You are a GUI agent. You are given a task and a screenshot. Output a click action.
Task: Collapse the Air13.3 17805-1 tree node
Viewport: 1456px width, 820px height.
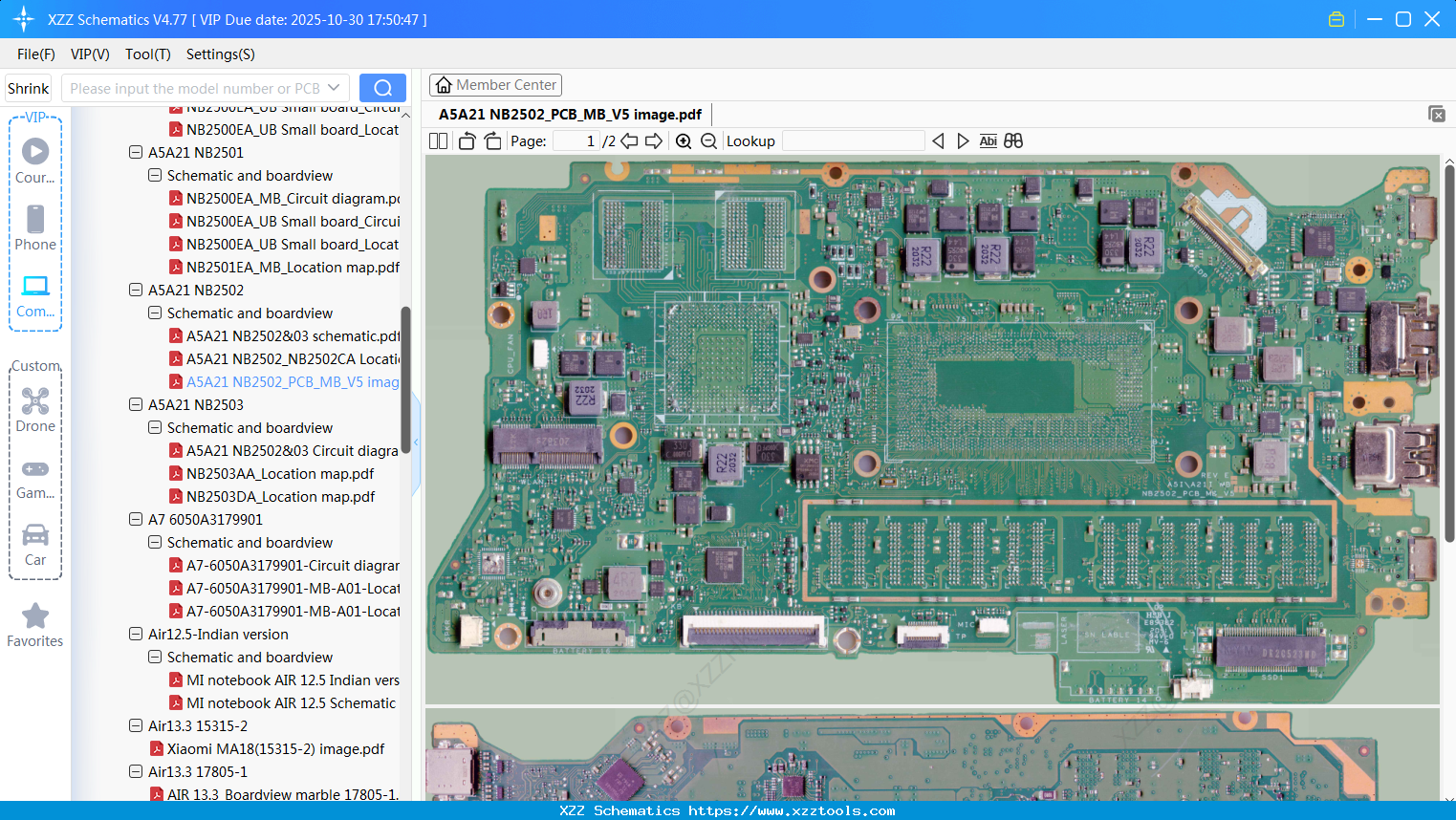(x=136, y=772)
